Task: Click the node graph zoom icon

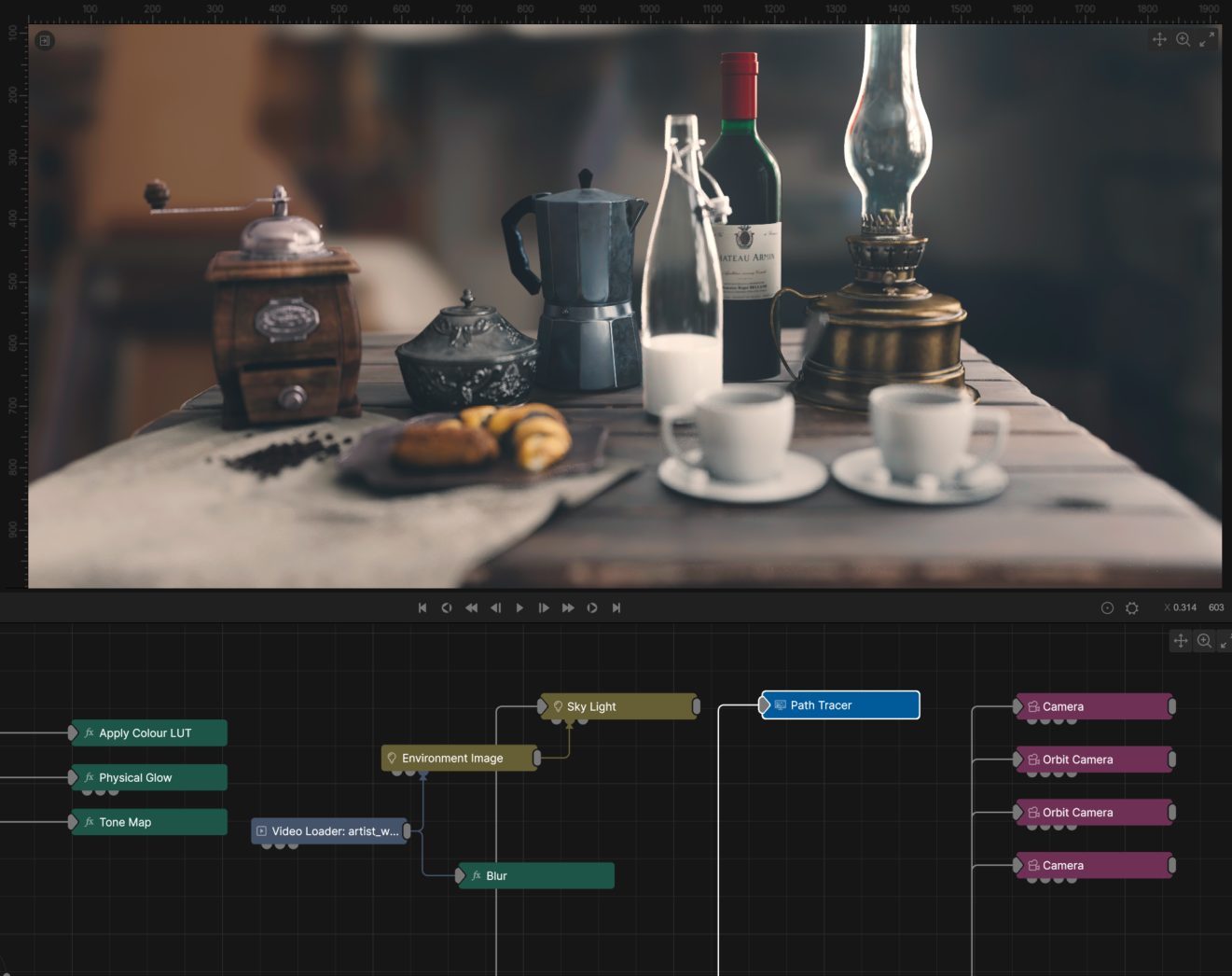Action: 1204,641
